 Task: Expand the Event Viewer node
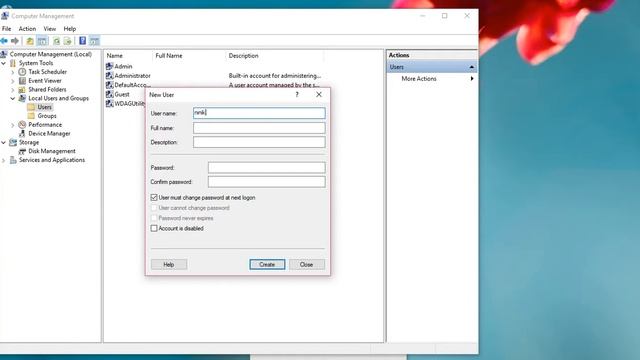pos(13,81)
